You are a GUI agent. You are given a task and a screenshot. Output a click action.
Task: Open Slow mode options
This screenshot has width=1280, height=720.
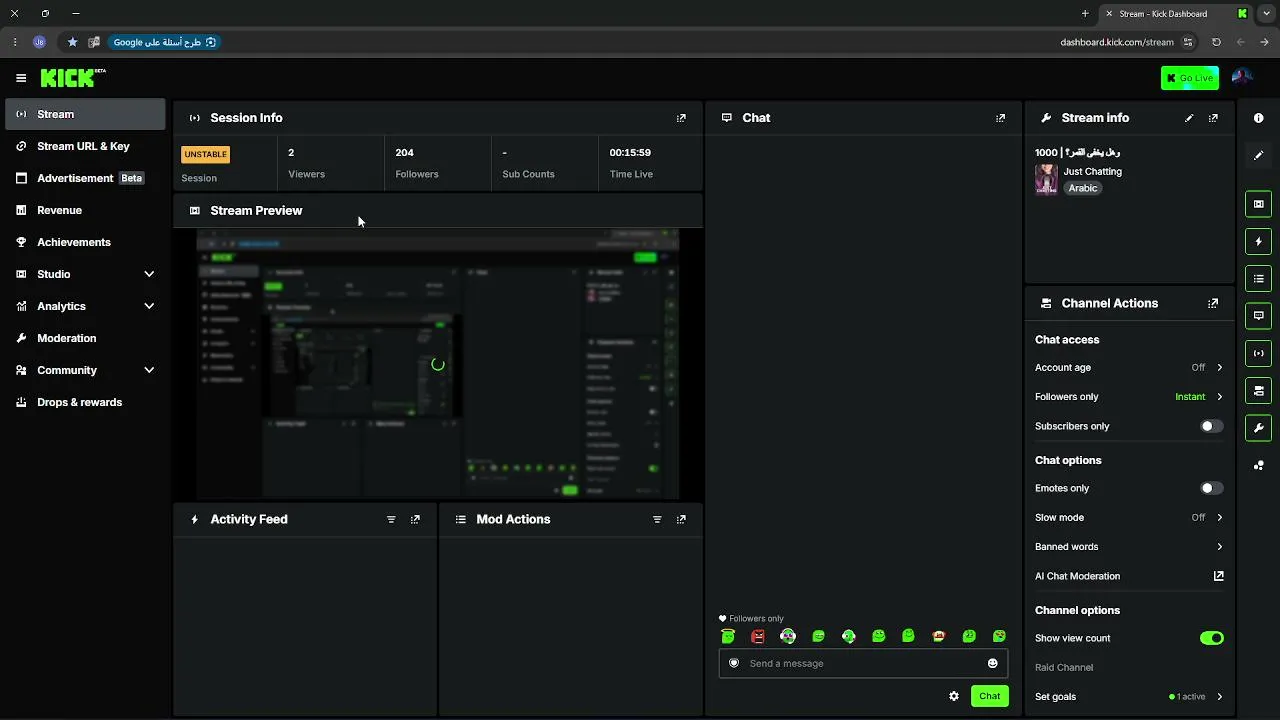point(1129,517)
